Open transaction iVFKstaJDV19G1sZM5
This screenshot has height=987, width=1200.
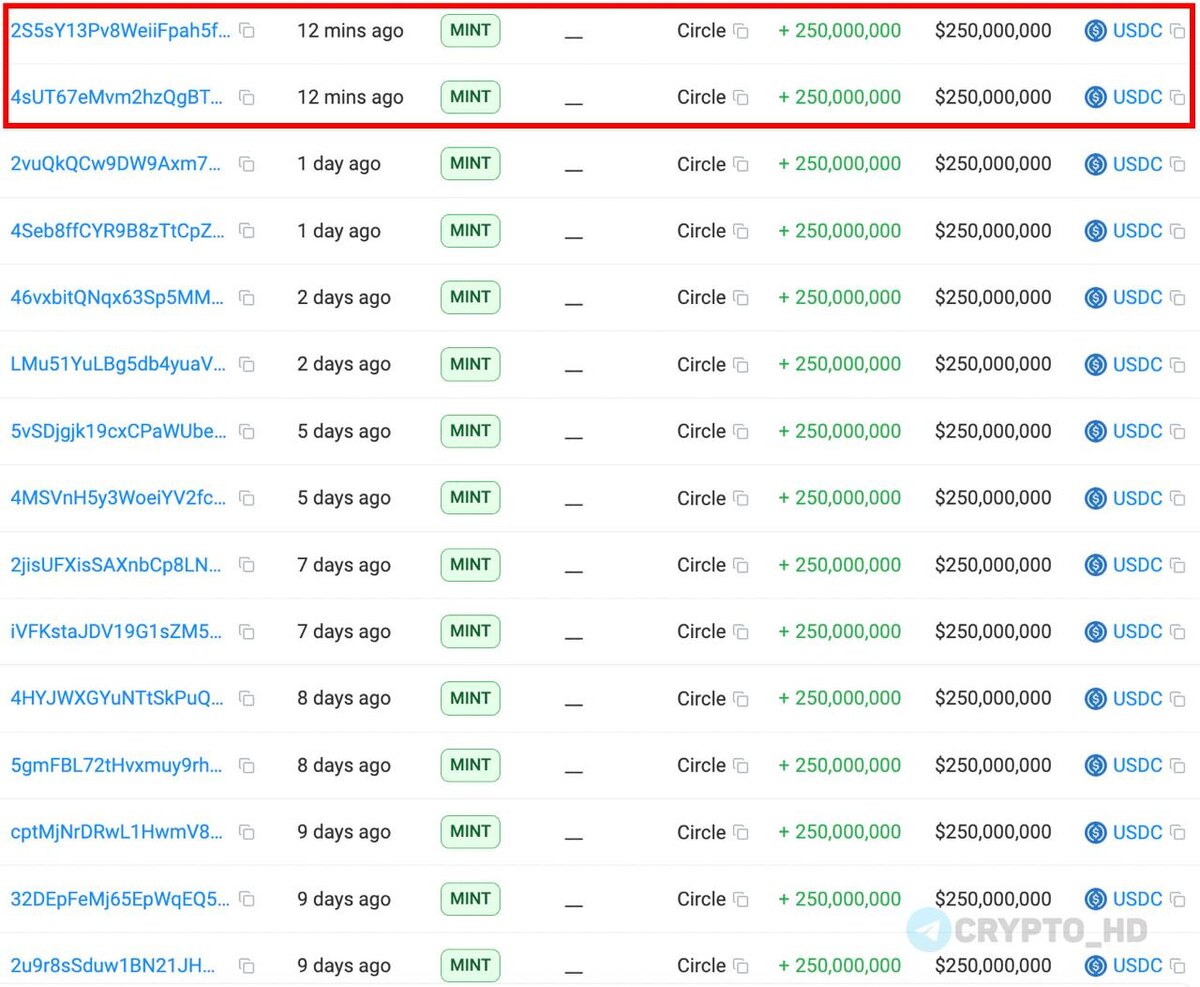tap(117, 632)
